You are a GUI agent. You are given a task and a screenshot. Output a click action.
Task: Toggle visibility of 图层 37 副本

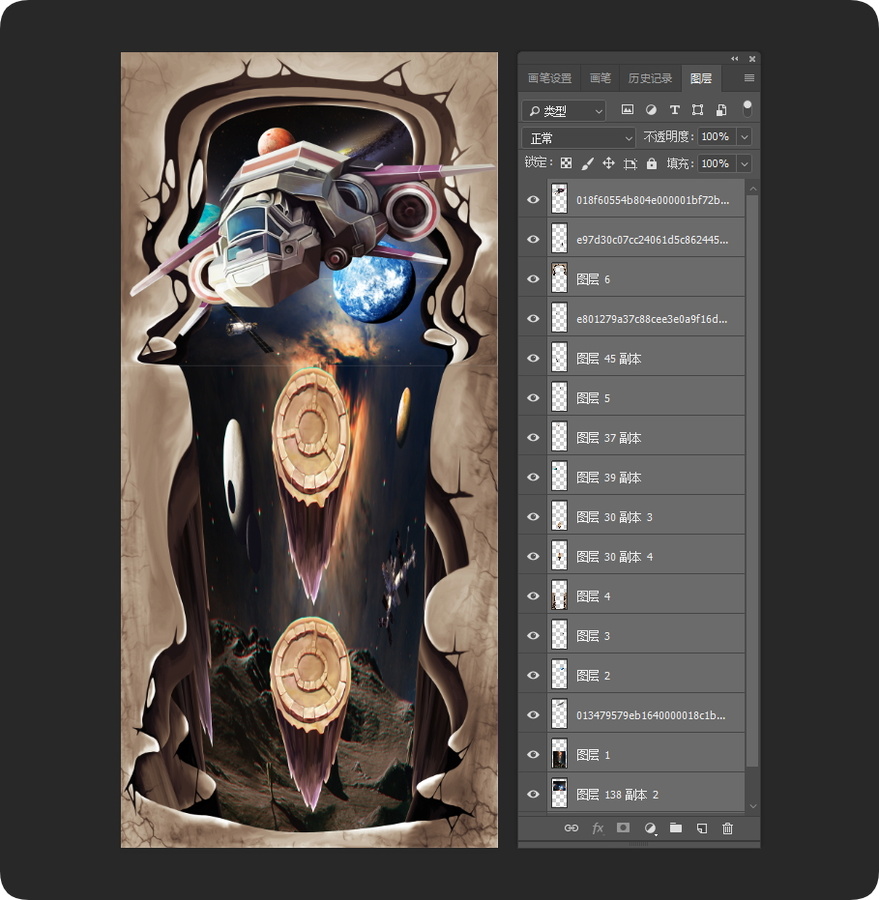click(x=533, y=437)
